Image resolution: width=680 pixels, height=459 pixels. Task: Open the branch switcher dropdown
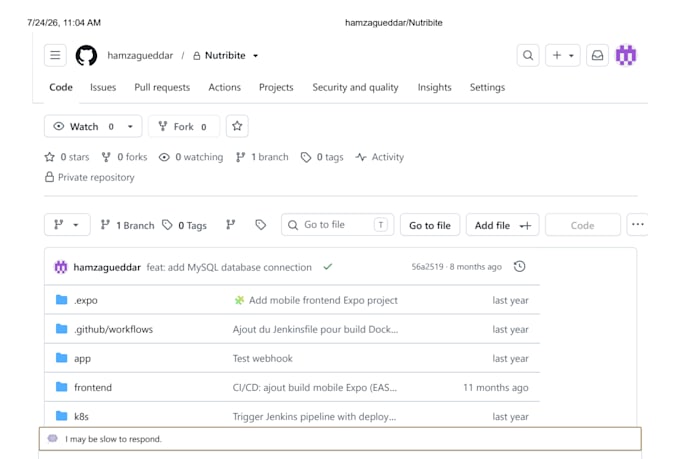coord(67,225)
